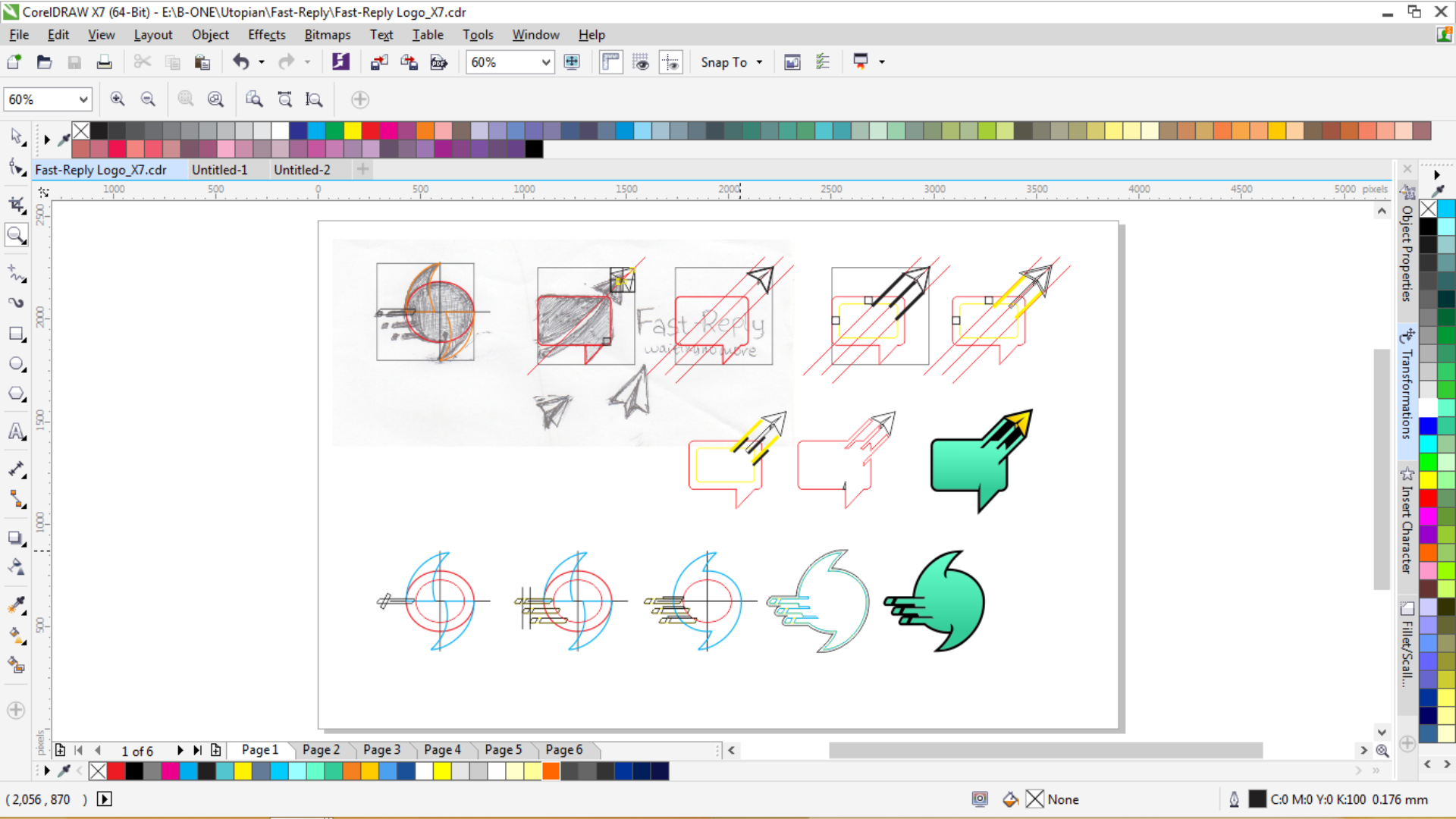Toggle Show Grid button
The image size is (1456, 819).
(641, 62)
